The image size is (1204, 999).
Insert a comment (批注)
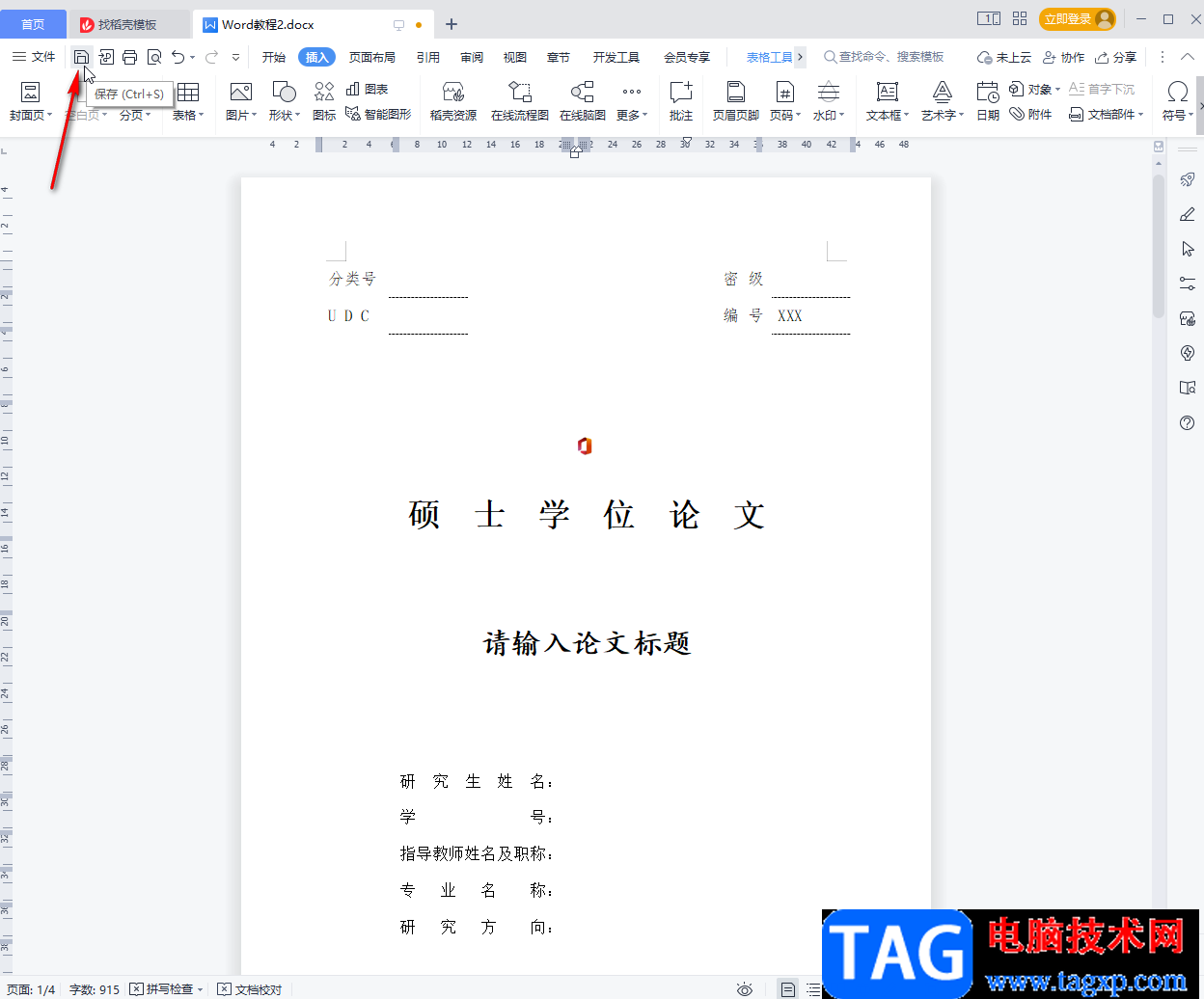pos(681,101)
